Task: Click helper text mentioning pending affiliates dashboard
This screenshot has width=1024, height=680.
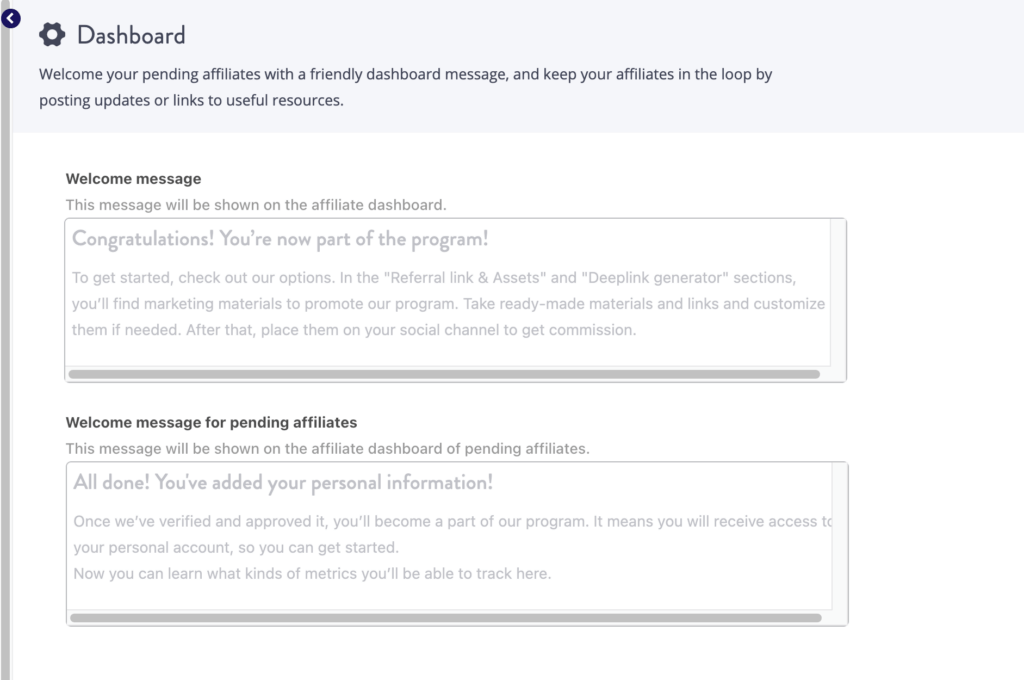Action: 327,448
